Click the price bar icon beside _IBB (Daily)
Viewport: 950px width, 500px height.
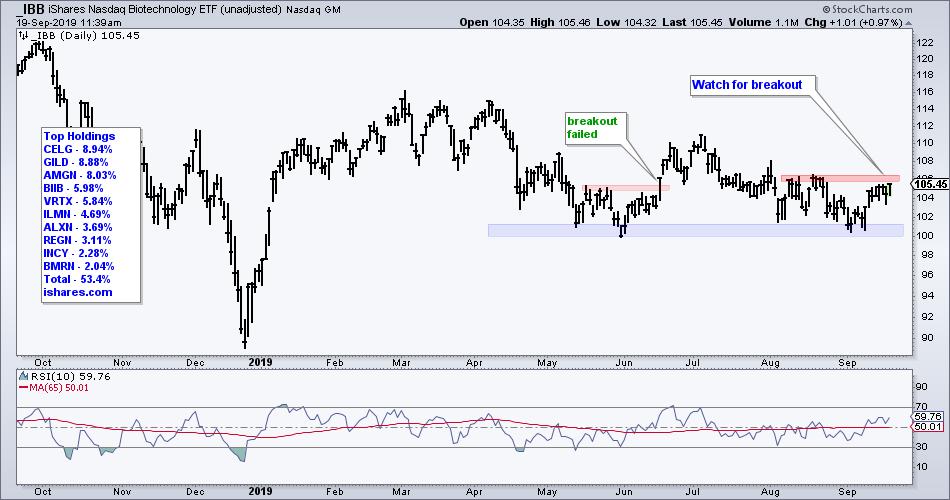[23, 36]
